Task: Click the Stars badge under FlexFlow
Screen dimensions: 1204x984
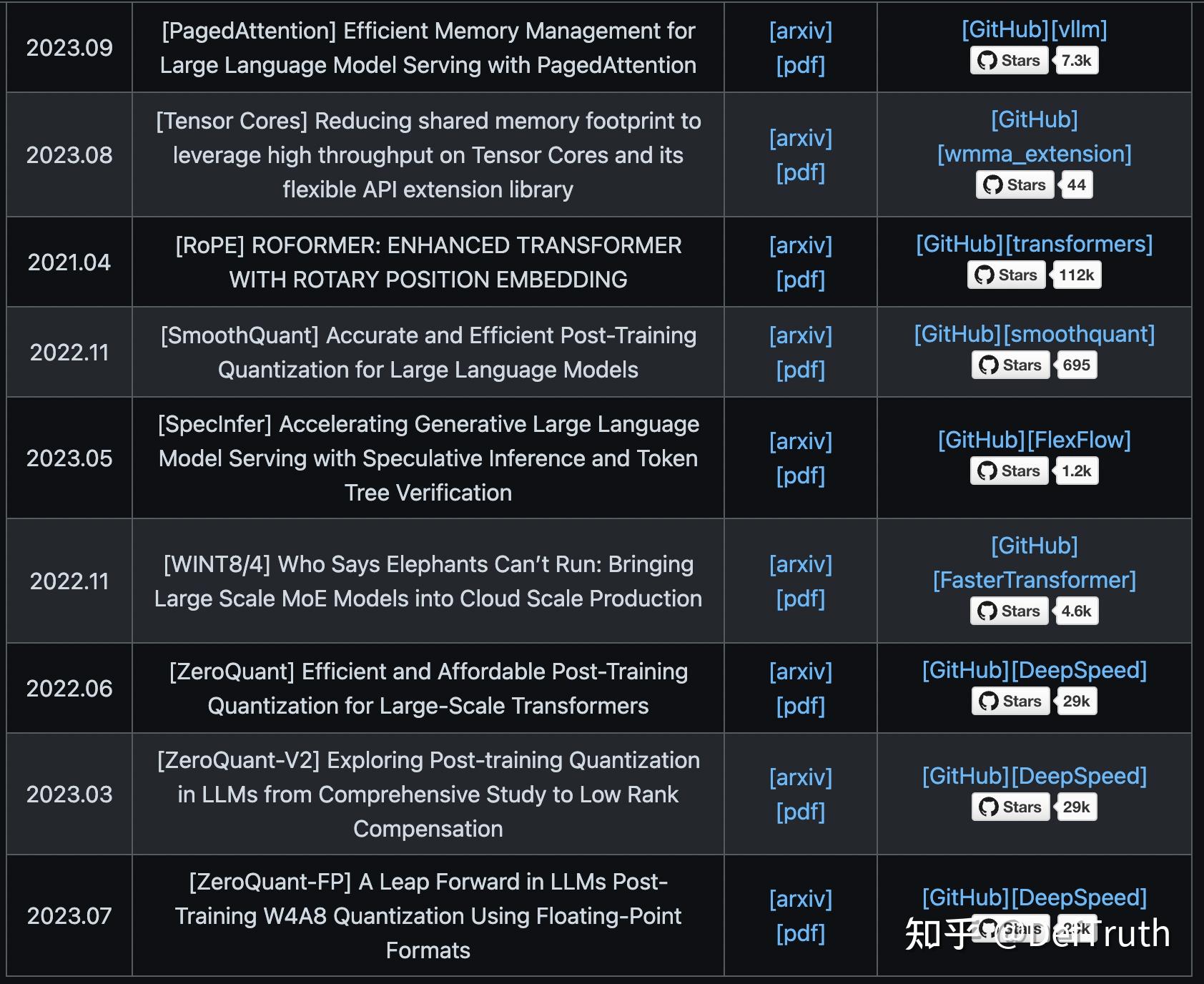Action: click(x=1034, y=471)
